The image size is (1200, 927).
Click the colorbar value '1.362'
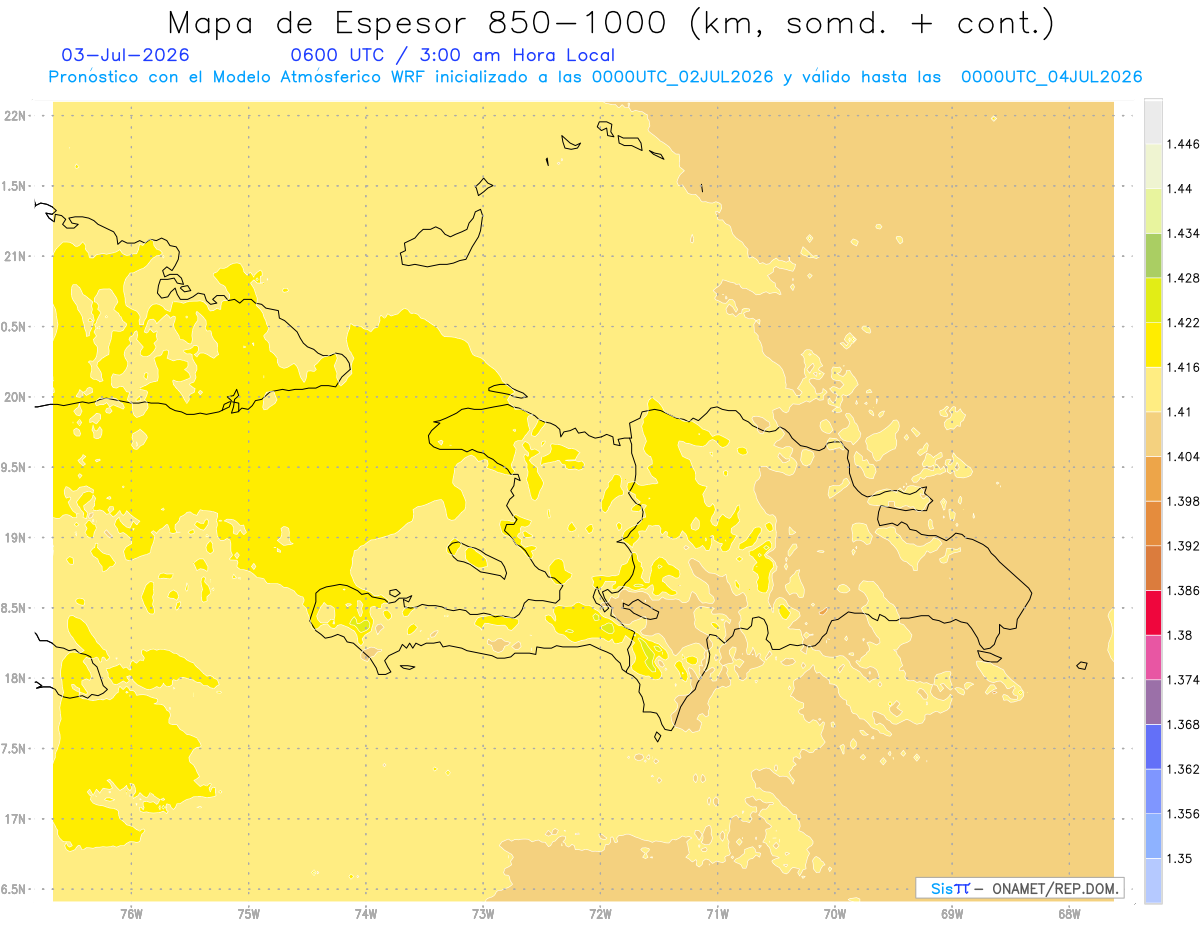tap(1182, 769)
